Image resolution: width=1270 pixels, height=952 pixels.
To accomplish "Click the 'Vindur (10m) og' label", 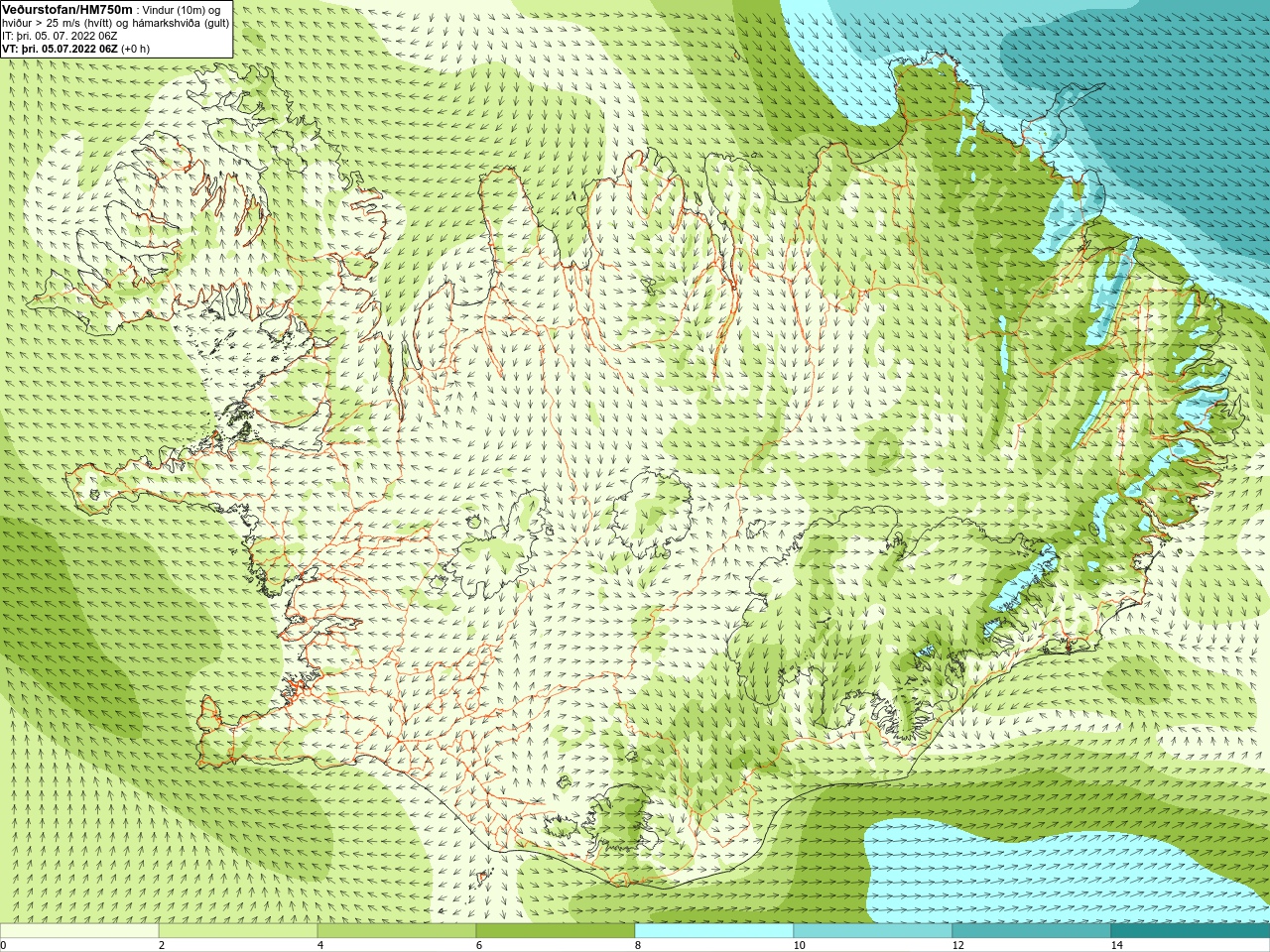I will [182, 10].
